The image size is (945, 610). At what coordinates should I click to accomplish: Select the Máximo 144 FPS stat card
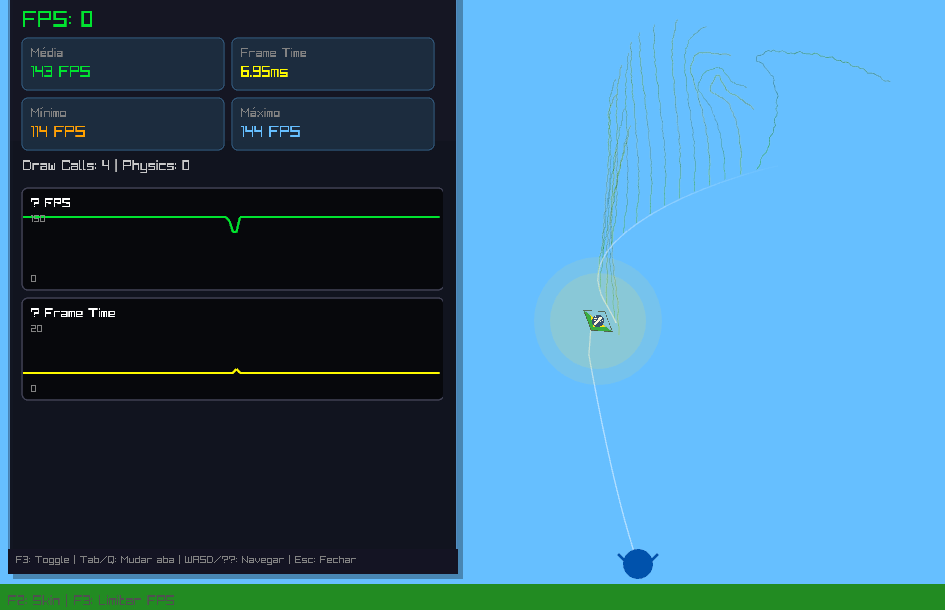tap(333, 124)
